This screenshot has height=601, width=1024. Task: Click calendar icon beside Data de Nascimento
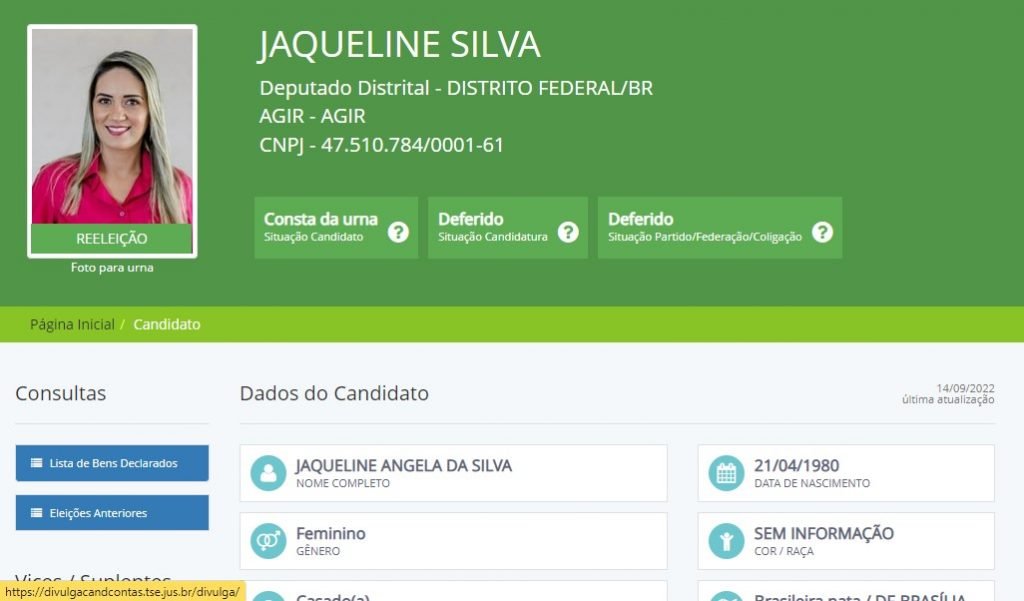pyautogui.click(x=726, y=473)
